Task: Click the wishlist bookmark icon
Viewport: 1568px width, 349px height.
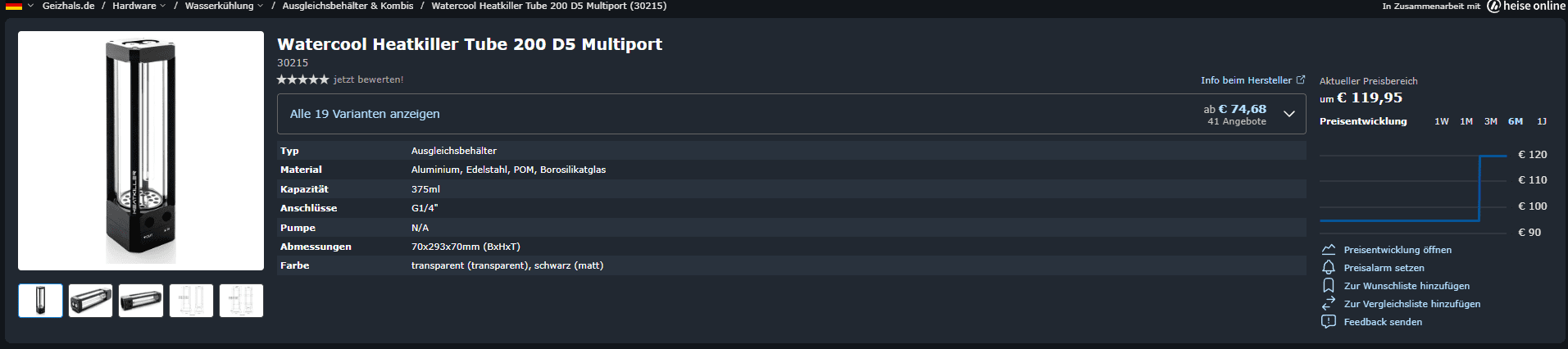Action: pos(1329,286)
